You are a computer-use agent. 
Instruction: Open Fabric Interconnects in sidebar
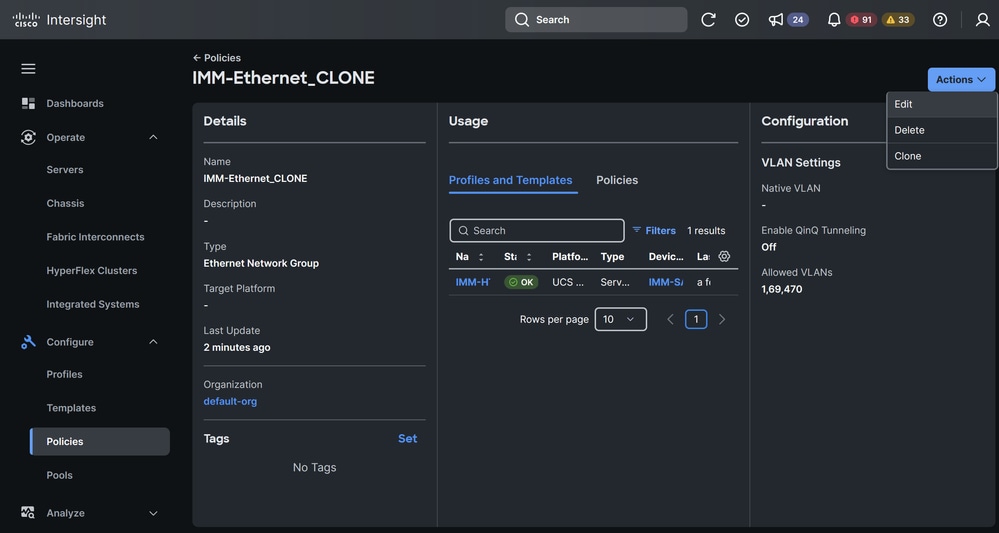click(x=96, y=237)
